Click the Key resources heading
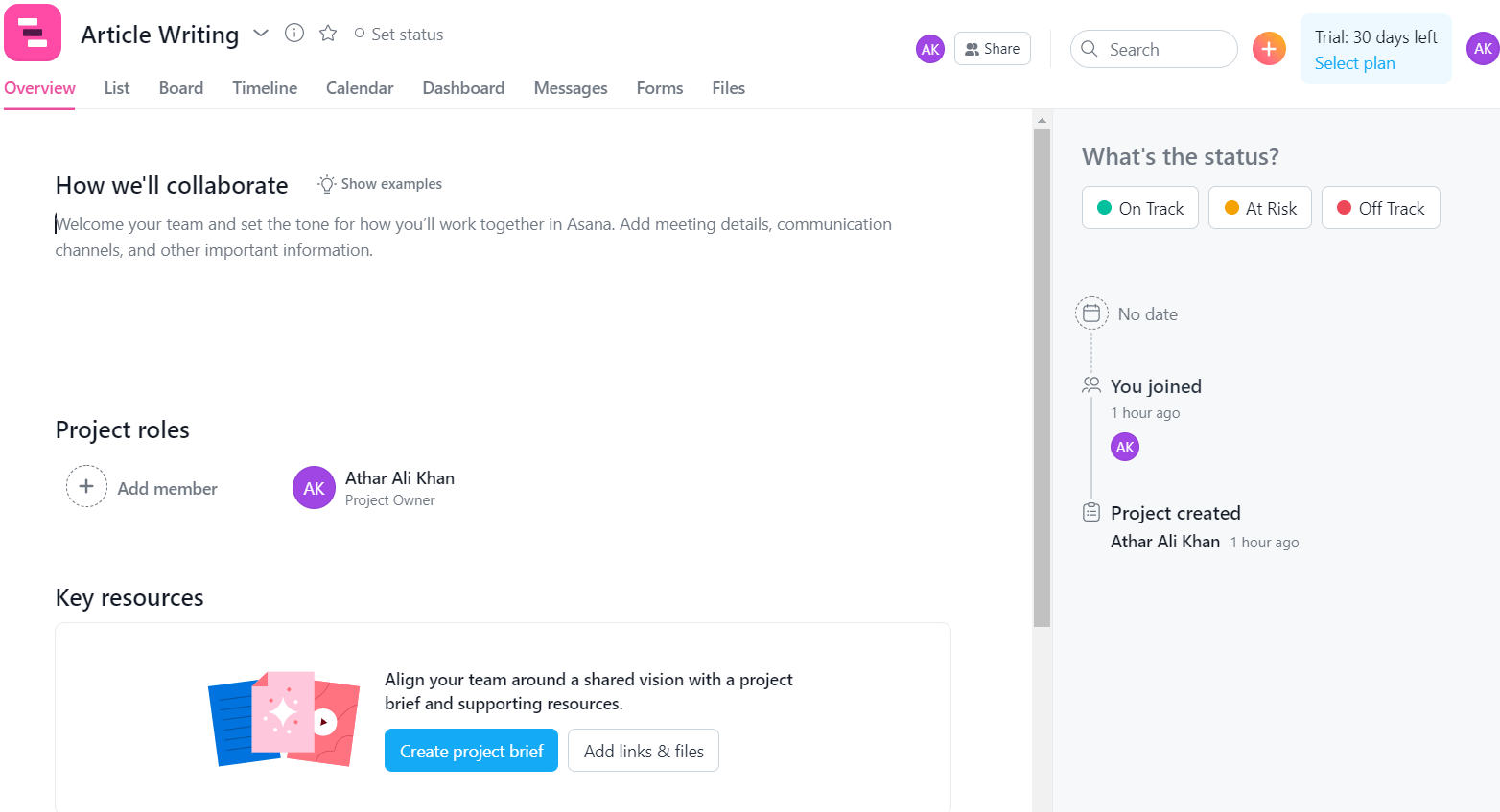 (x=129, y=597)
